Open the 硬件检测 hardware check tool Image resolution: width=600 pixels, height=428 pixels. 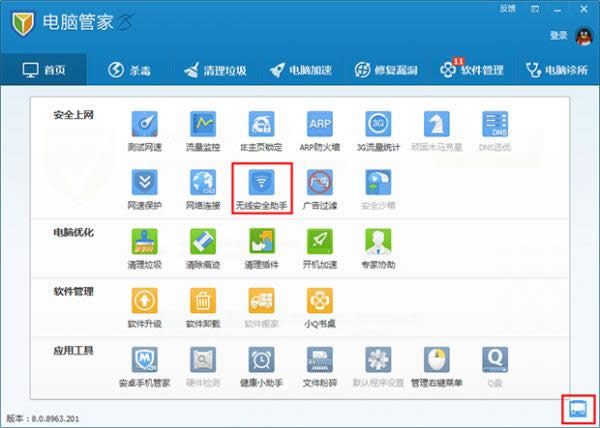click(203, 367)
